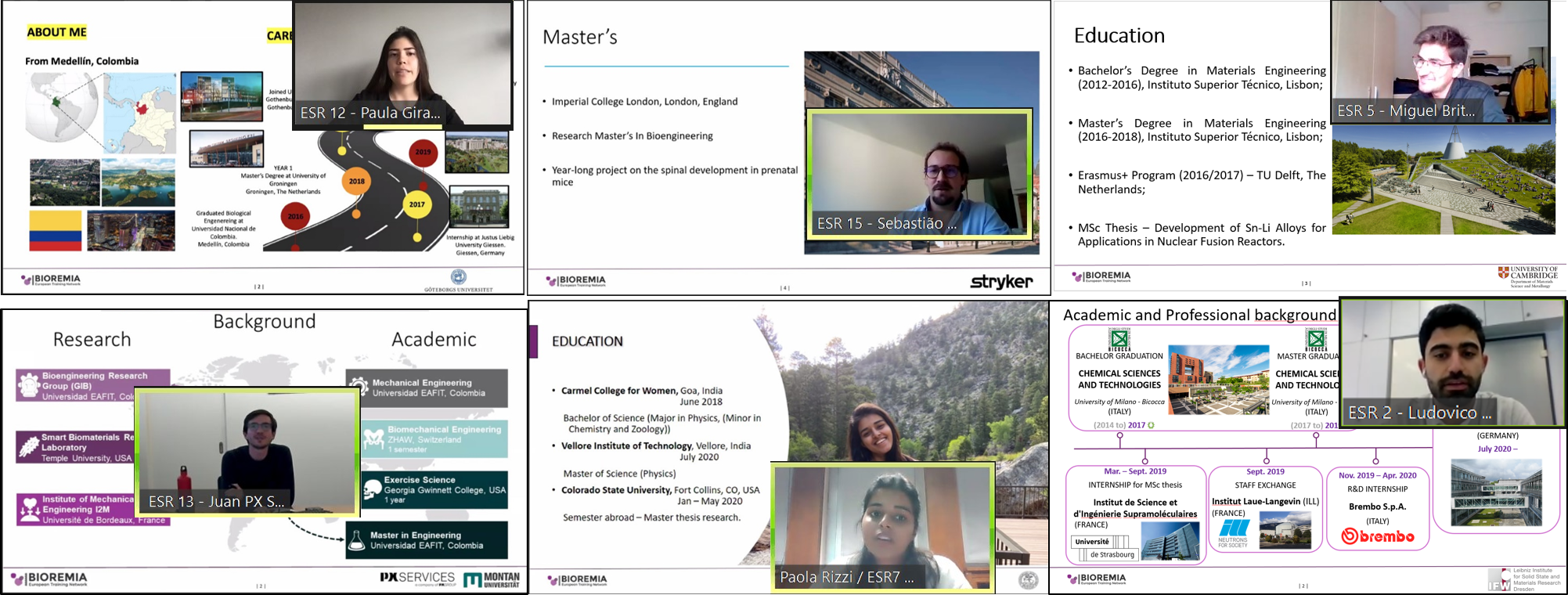Click the ESR 5 - Miguel Brit video tile
Screen dimensions: 1568x595
1440,62
